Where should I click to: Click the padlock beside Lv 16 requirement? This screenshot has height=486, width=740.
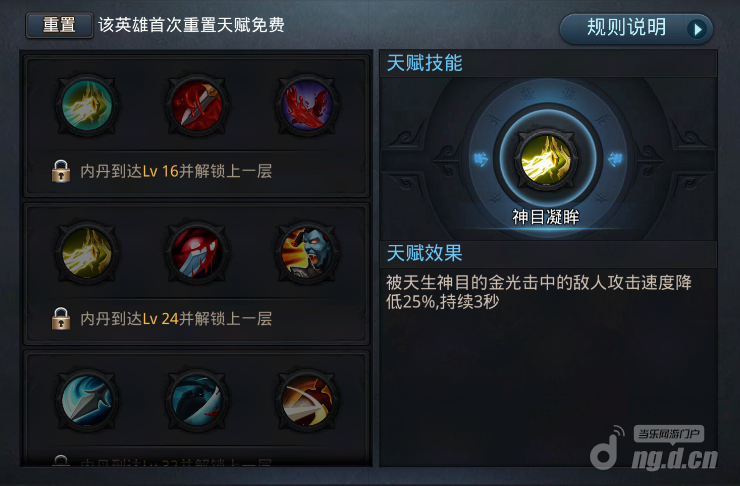[x=61, y=171]
